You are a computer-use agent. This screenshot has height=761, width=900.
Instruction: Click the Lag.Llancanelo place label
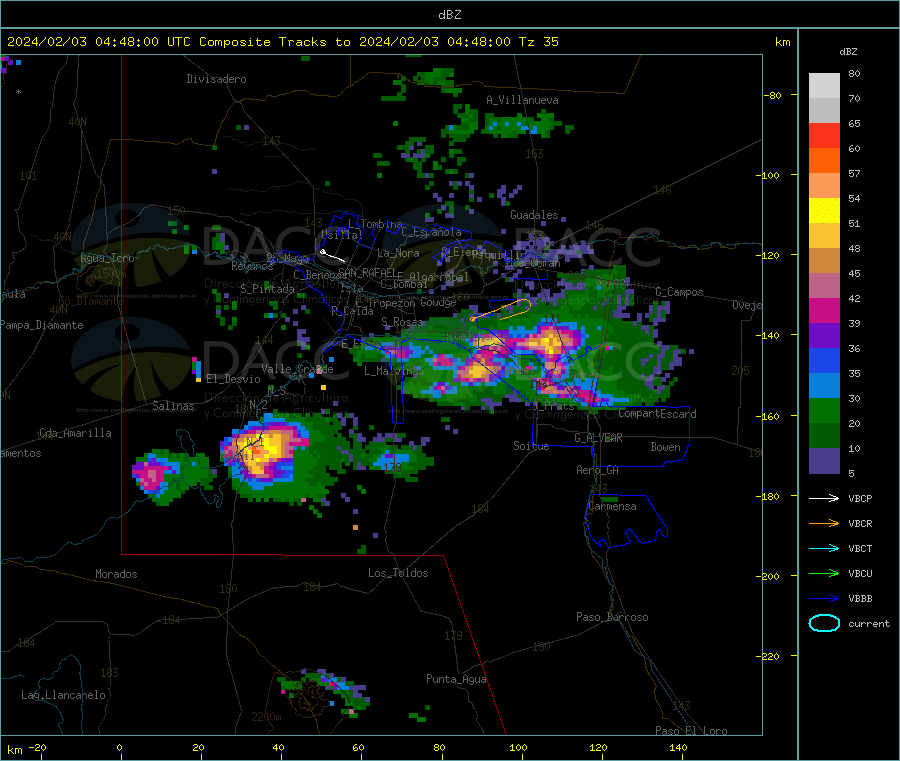[x=63, y=695]
